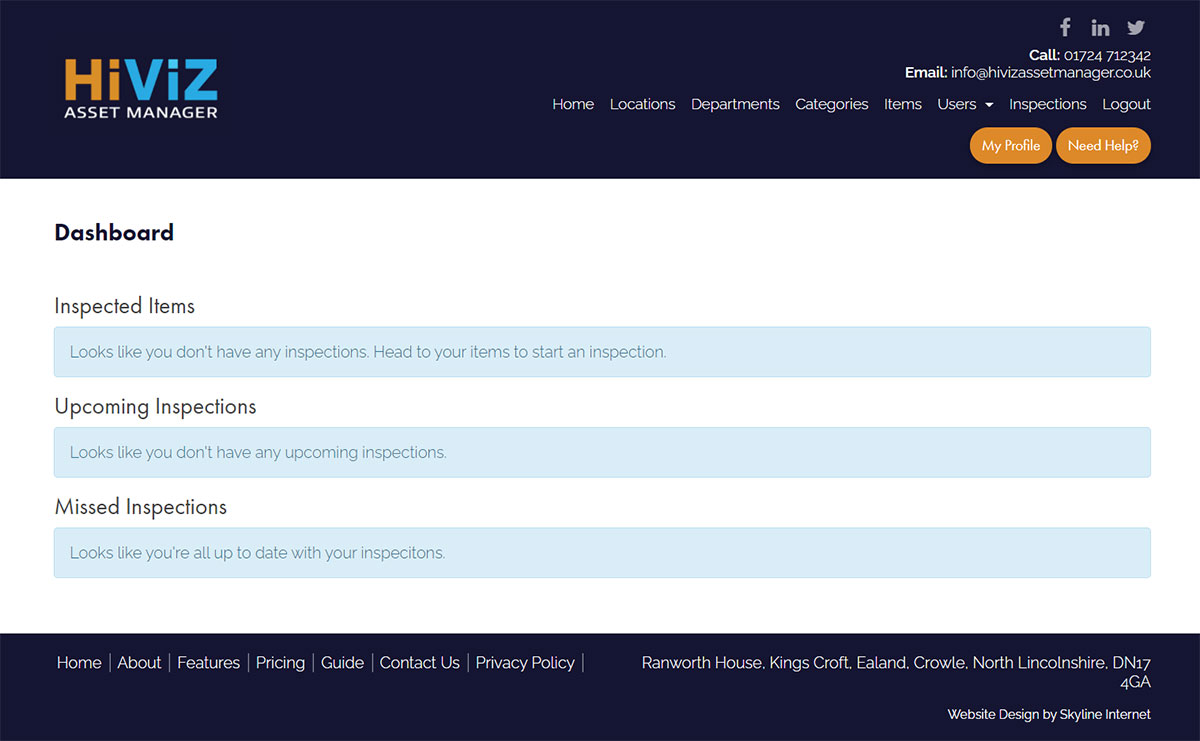The image size is (1200, 741).
Task: Click the info@hivizassetmanager.co.uk email address
Action: coord(1050,73)
